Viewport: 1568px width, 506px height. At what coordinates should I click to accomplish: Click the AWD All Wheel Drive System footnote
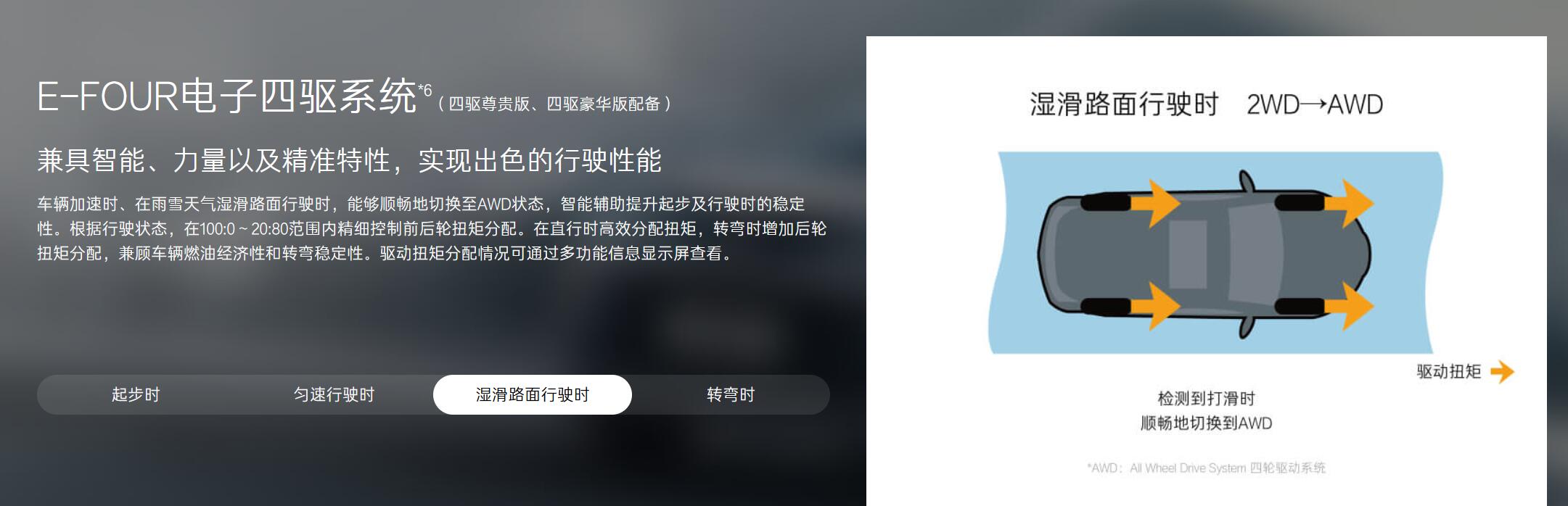[x=1206, y=468]
